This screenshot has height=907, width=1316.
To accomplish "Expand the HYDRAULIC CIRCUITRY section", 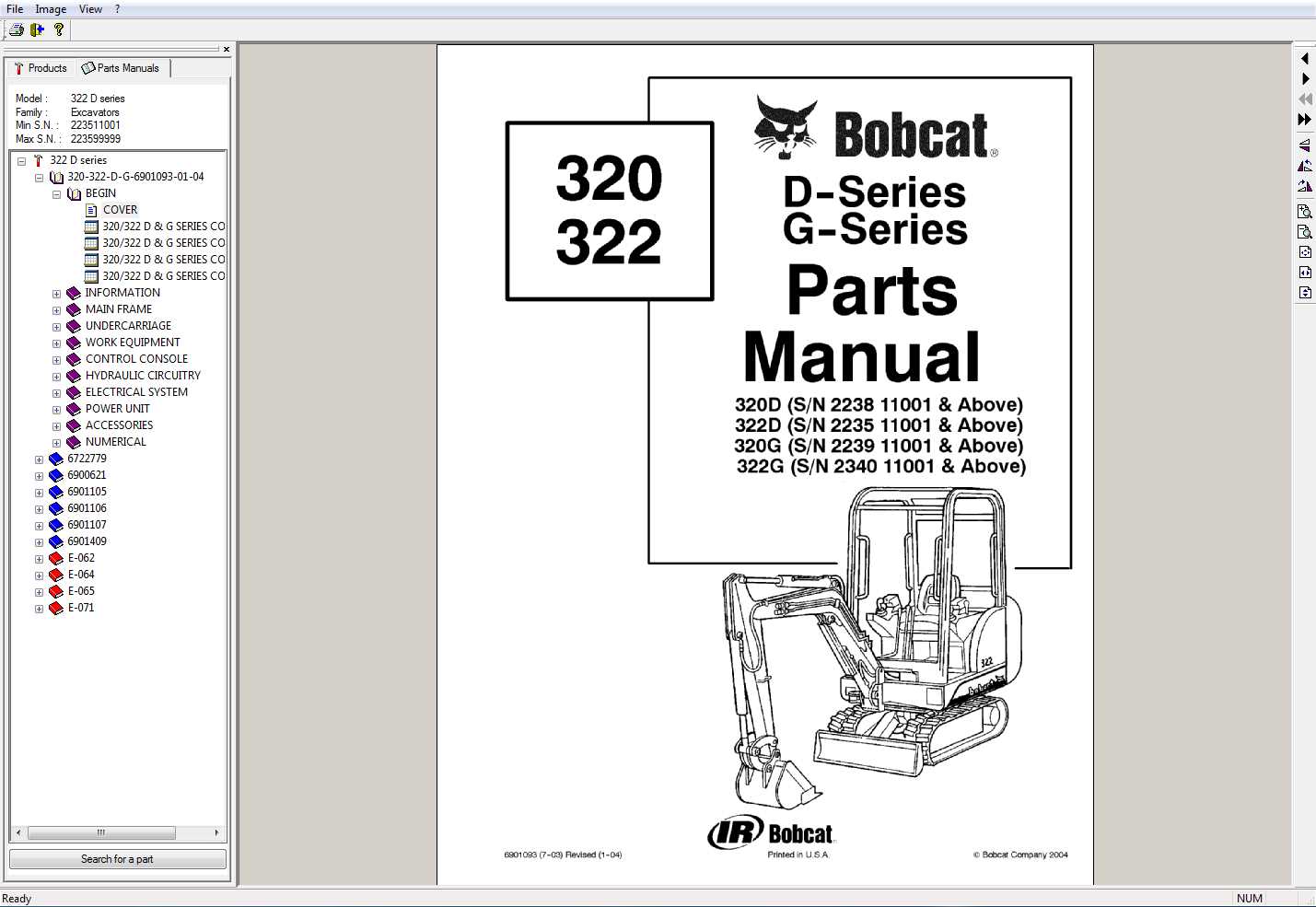I will [56, 377].
